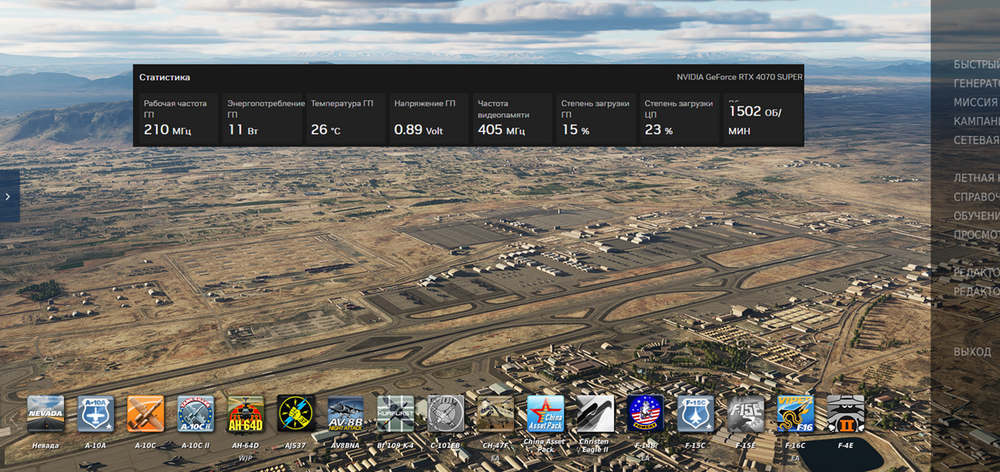1000x472 pixels.
Task: Select the China Asset Pack icon
Action: [545, 413]
